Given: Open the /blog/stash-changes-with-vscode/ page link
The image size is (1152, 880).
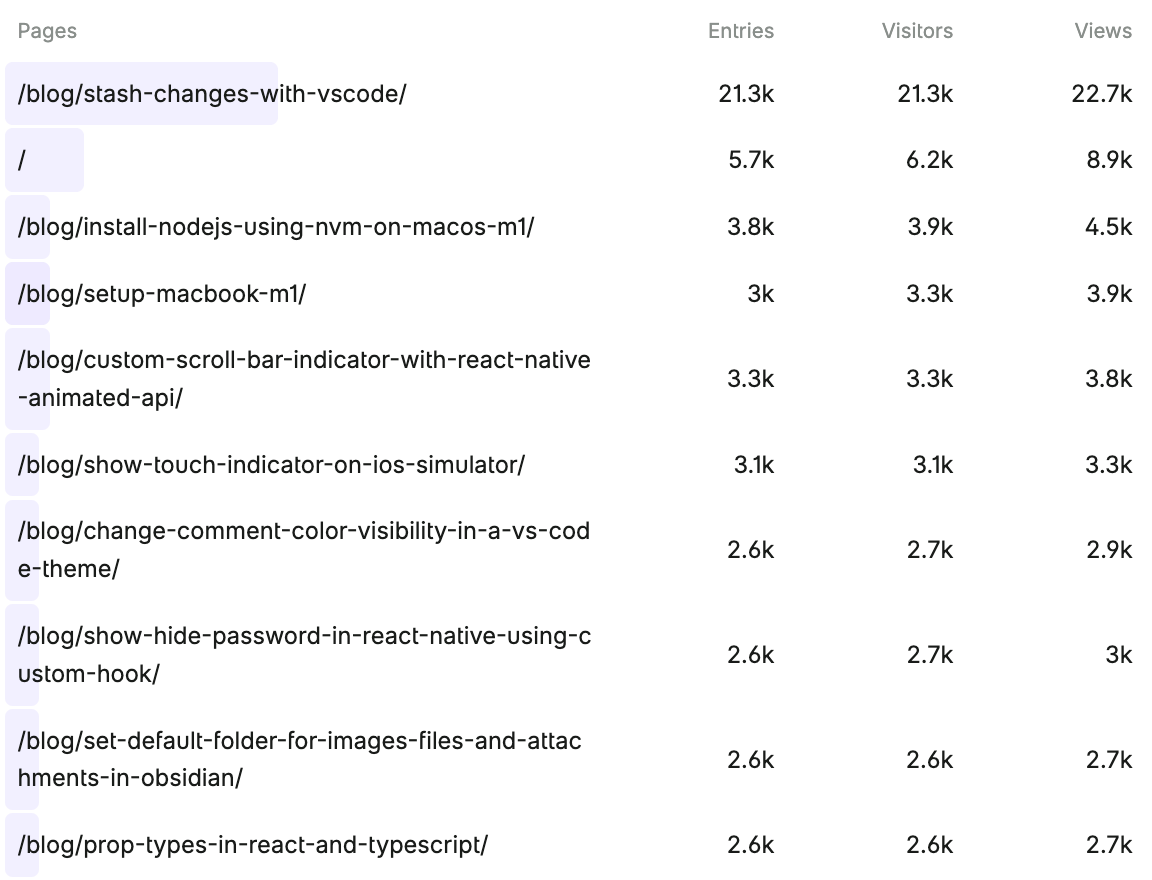Looking at the screenshot, I should [212, 94].
